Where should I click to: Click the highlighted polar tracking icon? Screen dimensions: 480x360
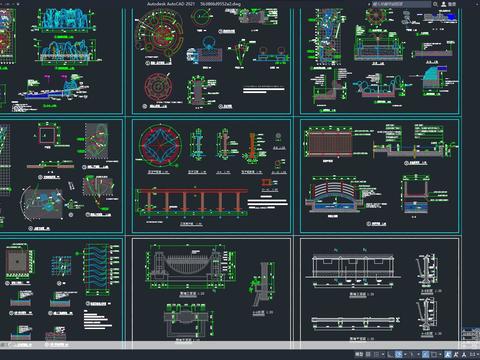point(399,354)
